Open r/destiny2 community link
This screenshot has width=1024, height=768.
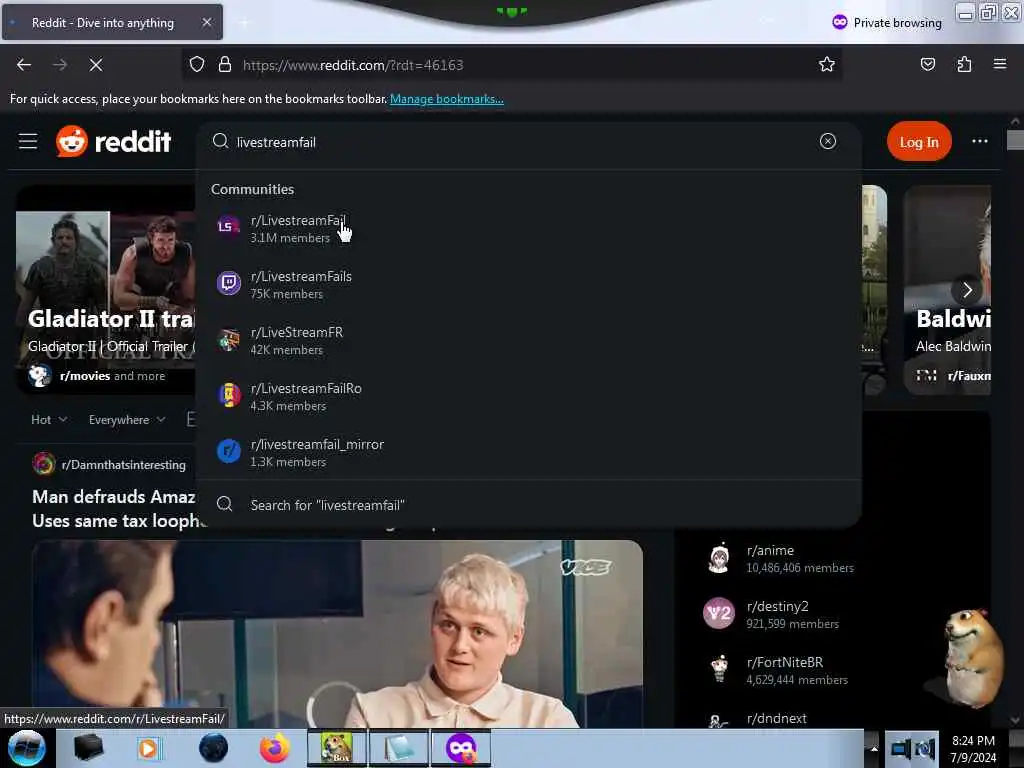coord(778,606)
